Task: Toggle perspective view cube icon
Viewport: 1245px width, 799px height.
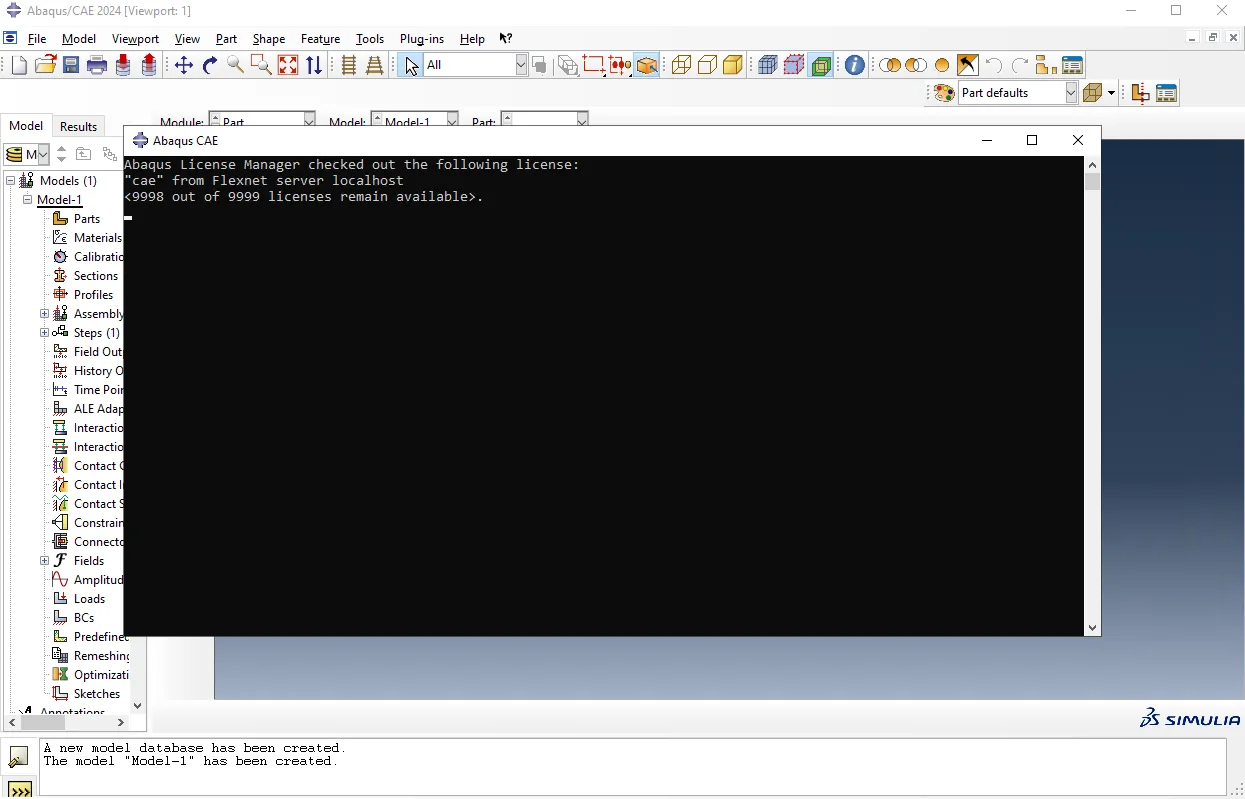Action: [x=648, y=65]
